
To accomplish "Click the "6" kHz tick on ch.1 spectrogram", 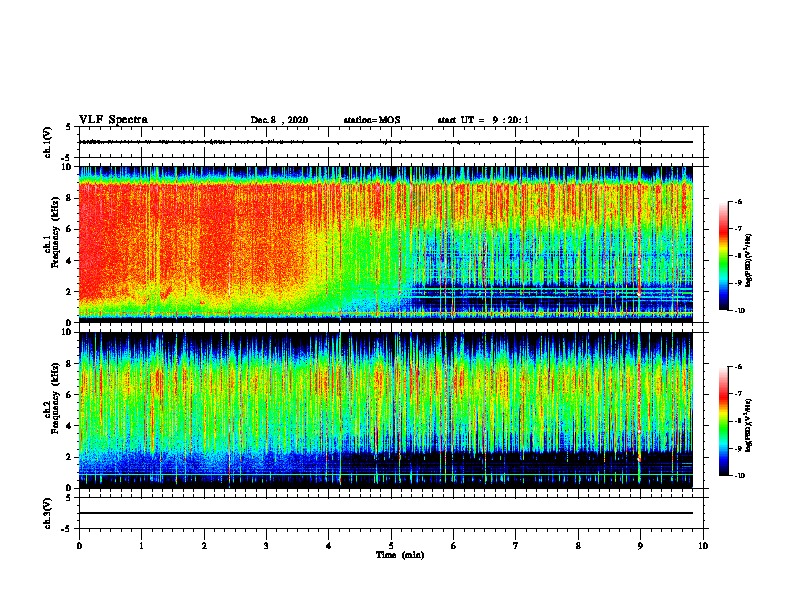I will [x=70, y=229].
